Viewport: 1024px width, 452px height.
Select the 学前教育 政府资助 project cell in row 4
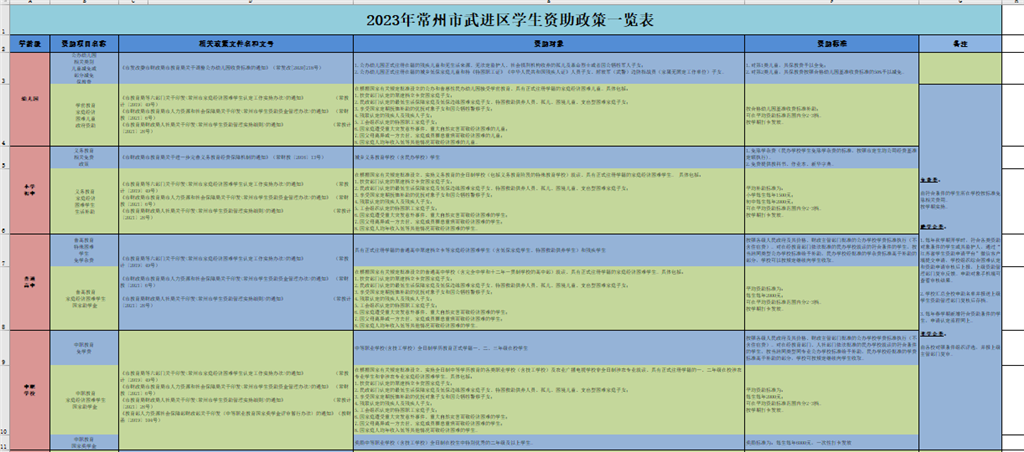[84, 115]
